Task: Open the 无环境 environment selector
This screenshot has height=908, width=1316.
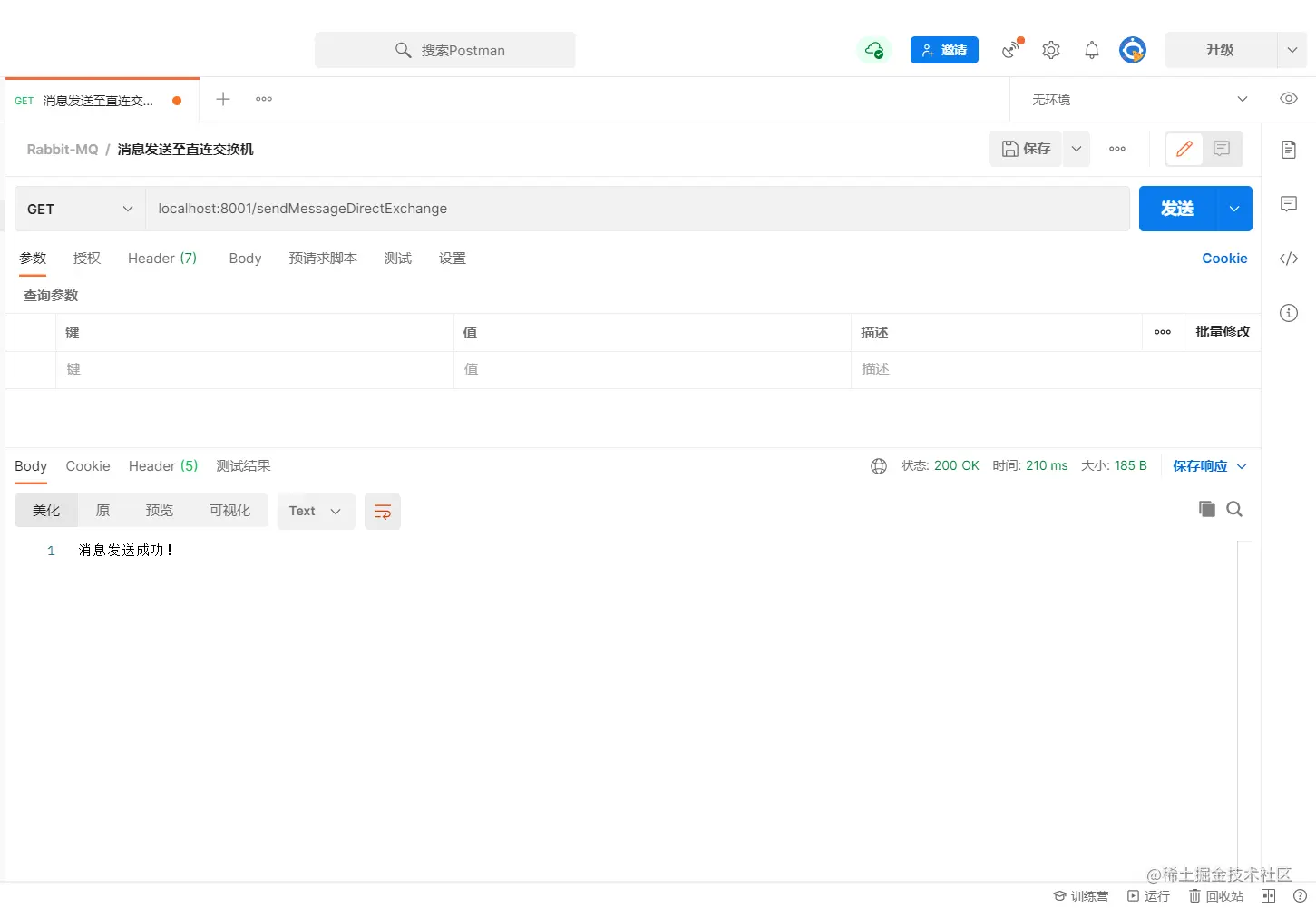Action: [1139, 99]
